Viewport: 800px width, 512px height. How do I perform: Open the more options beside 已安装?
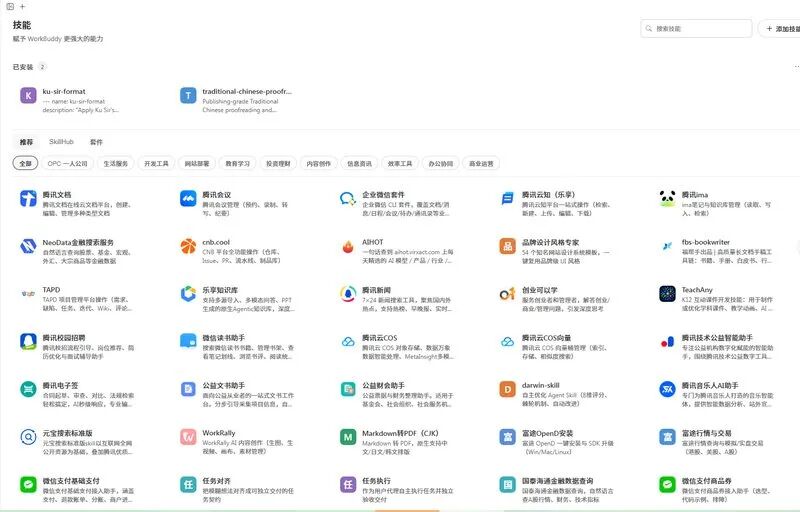pos(796,67)
